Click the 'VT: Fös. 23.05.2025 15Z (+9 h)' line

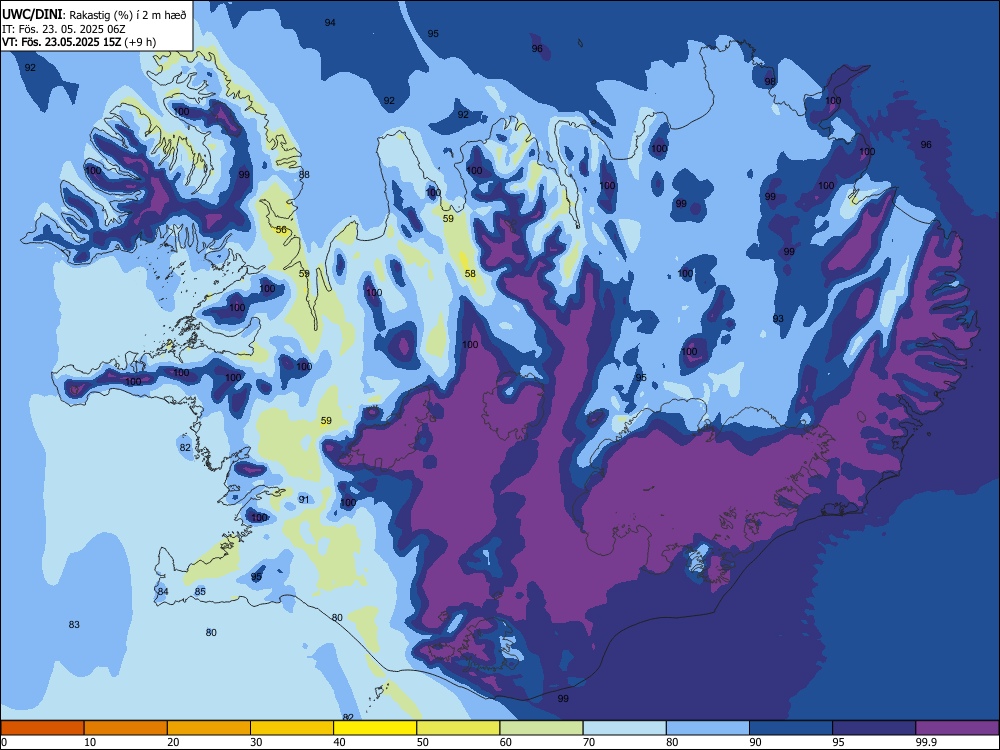tap(79, 42)
